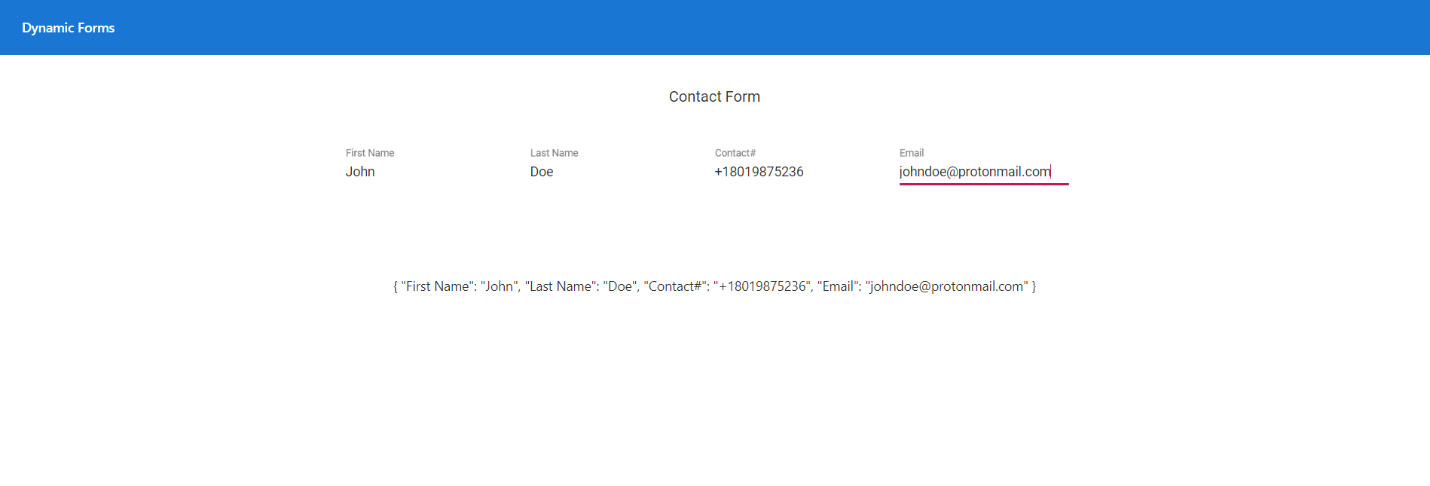The width and height of the screenshot is (1430, 486).
Task: Click the Contact# field label
Action: (x=735, y=153)
